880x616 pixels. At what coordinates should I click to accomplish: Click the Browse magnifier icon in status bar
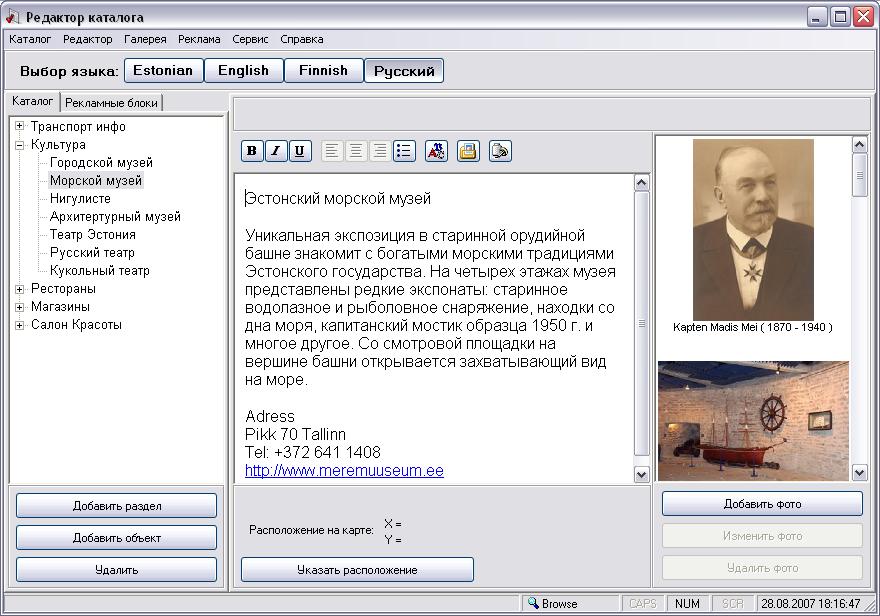(x=532, y=604)
